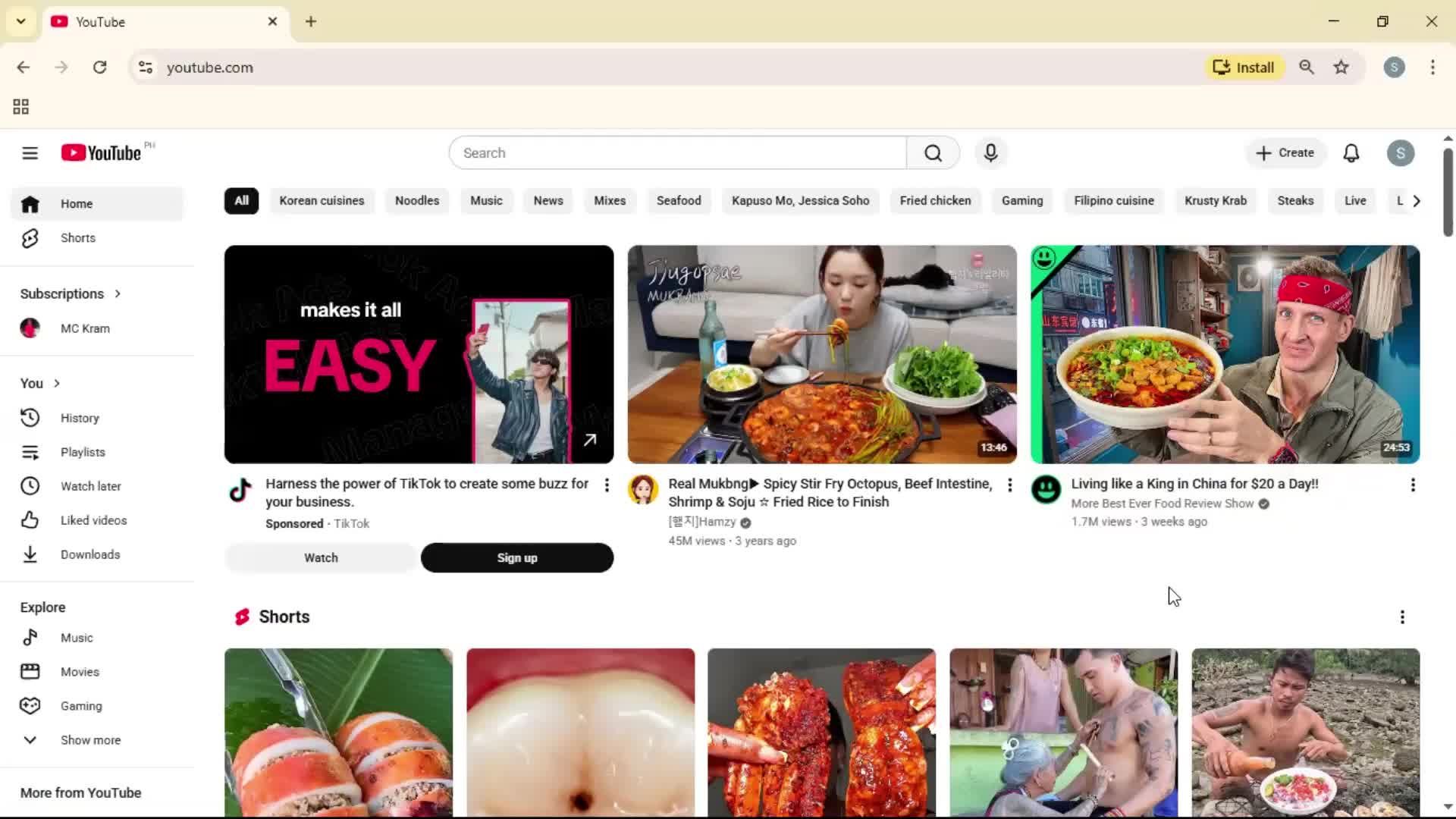Open the Living like a King in China video
Viewport: 1456px width, 819px height.
tap(1224, 354)
